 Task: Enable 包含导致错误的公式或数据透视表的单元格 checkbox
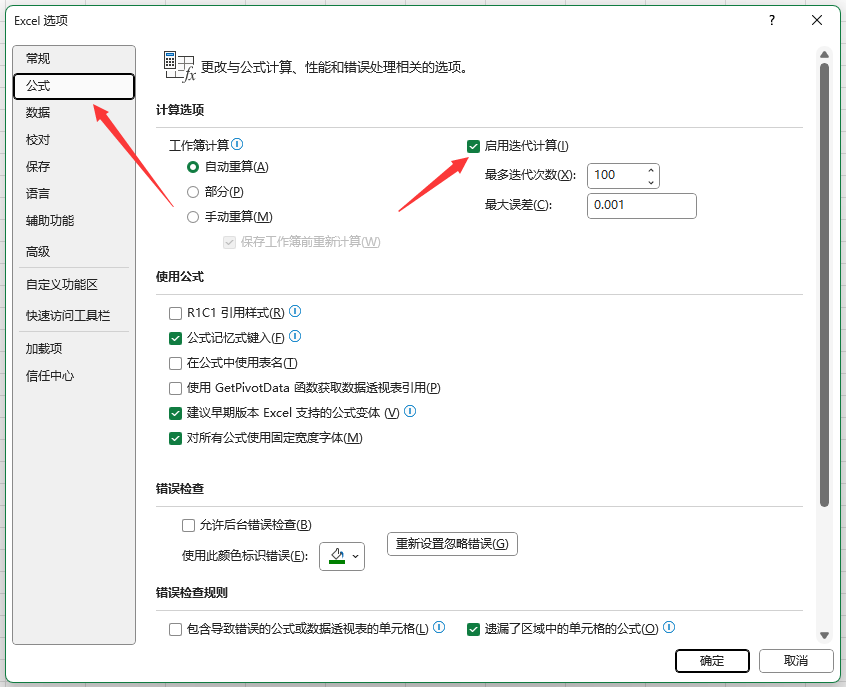coord(175,629)
